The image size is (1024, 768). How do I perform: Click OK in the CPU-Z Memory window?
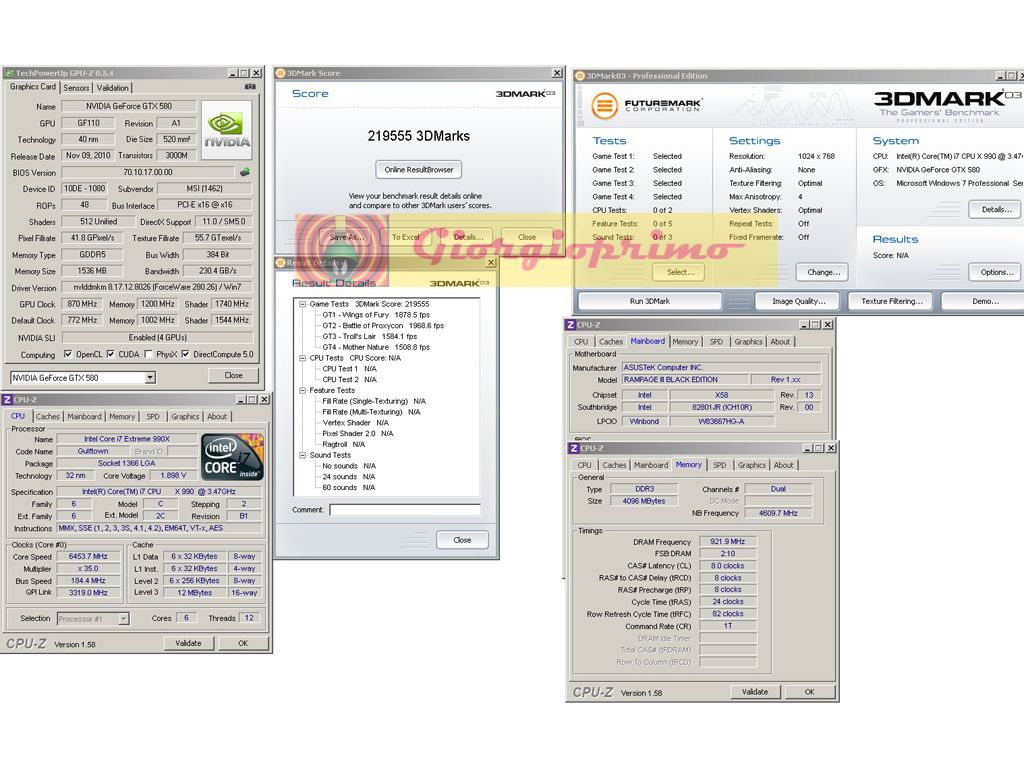[810, 692]
